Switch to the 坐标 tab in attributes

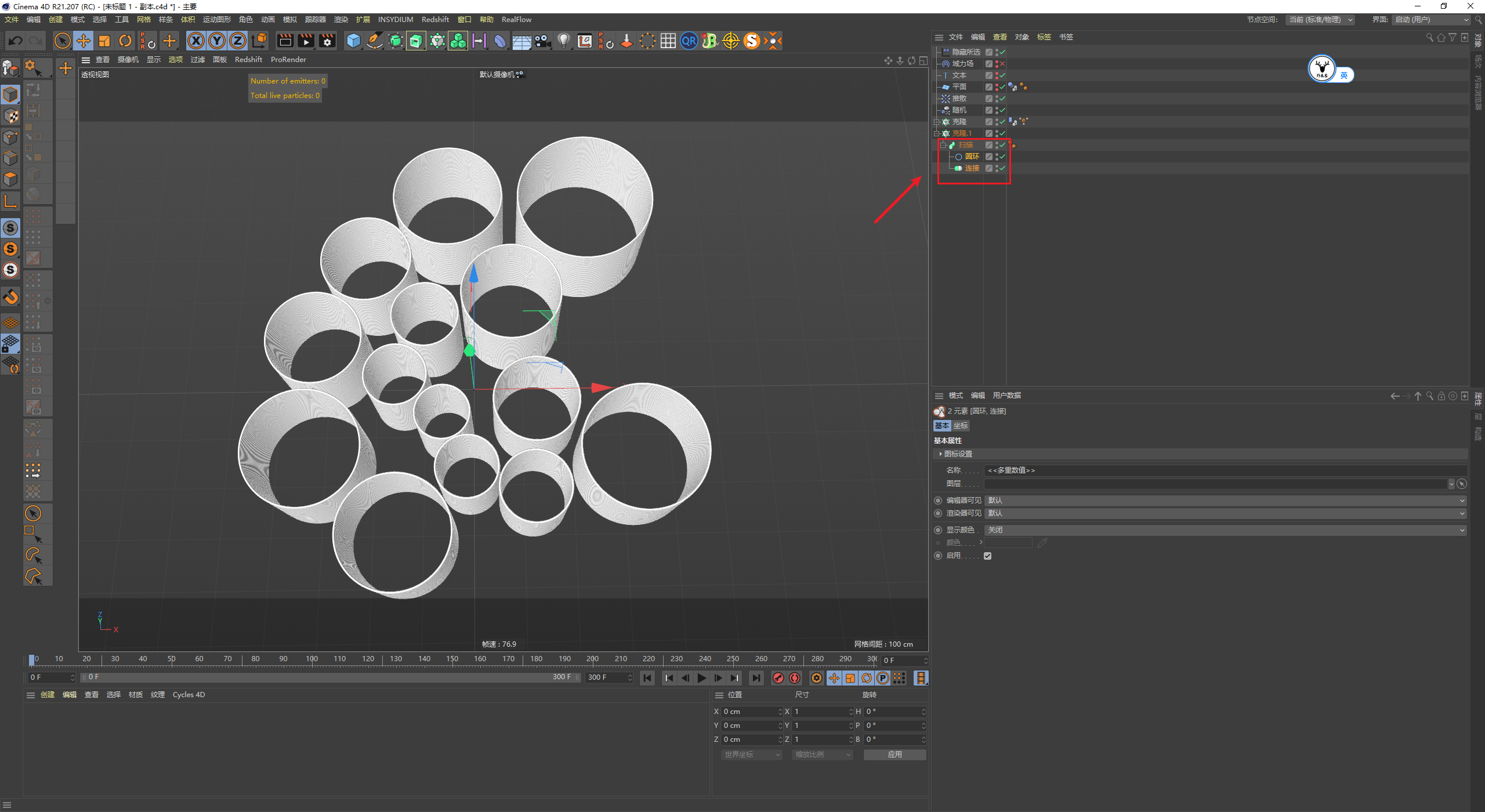961,426
